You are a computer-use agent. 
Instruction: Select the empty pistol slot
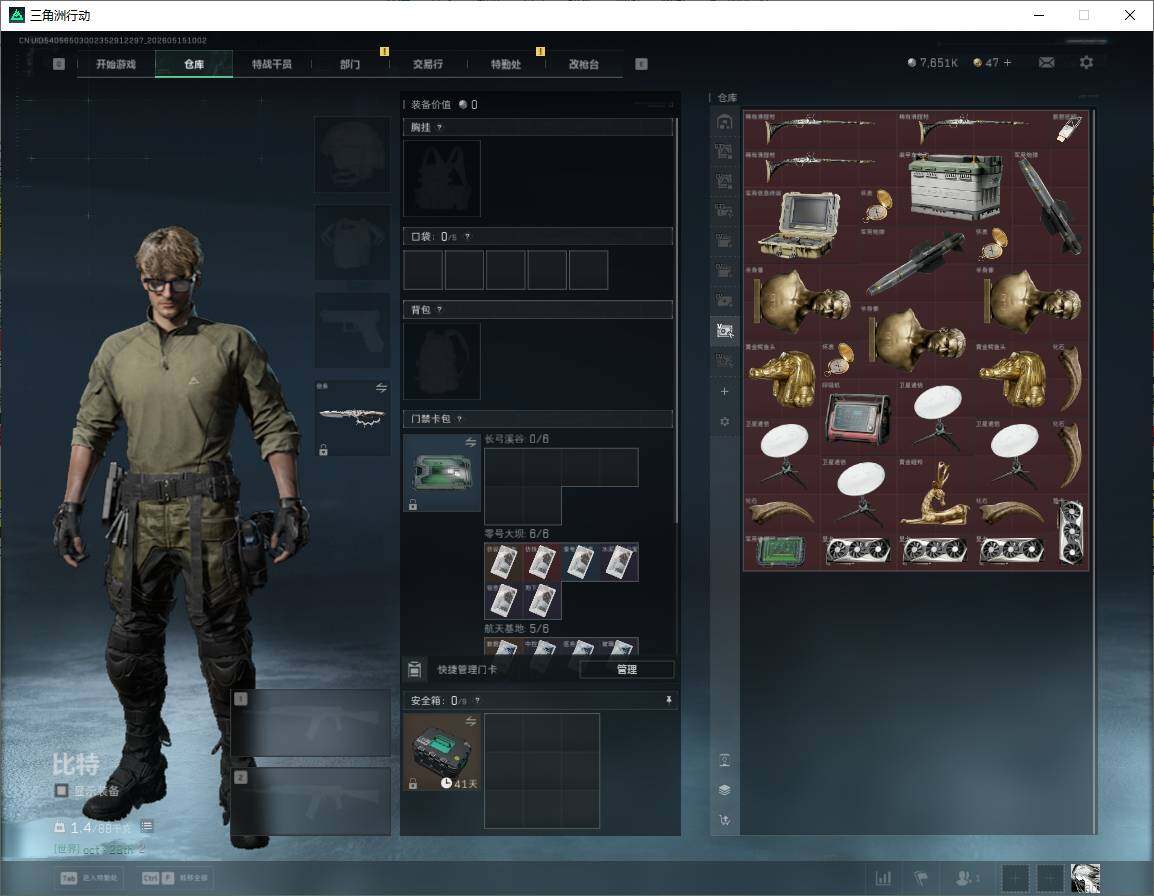pos(353,330)
